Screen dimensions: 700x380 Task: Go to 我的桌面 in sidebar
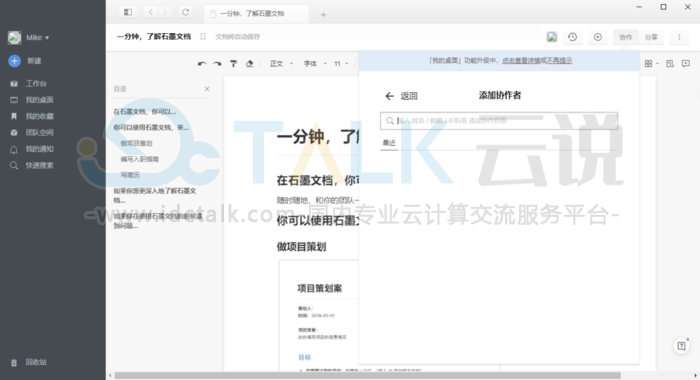tap(39, 100)
